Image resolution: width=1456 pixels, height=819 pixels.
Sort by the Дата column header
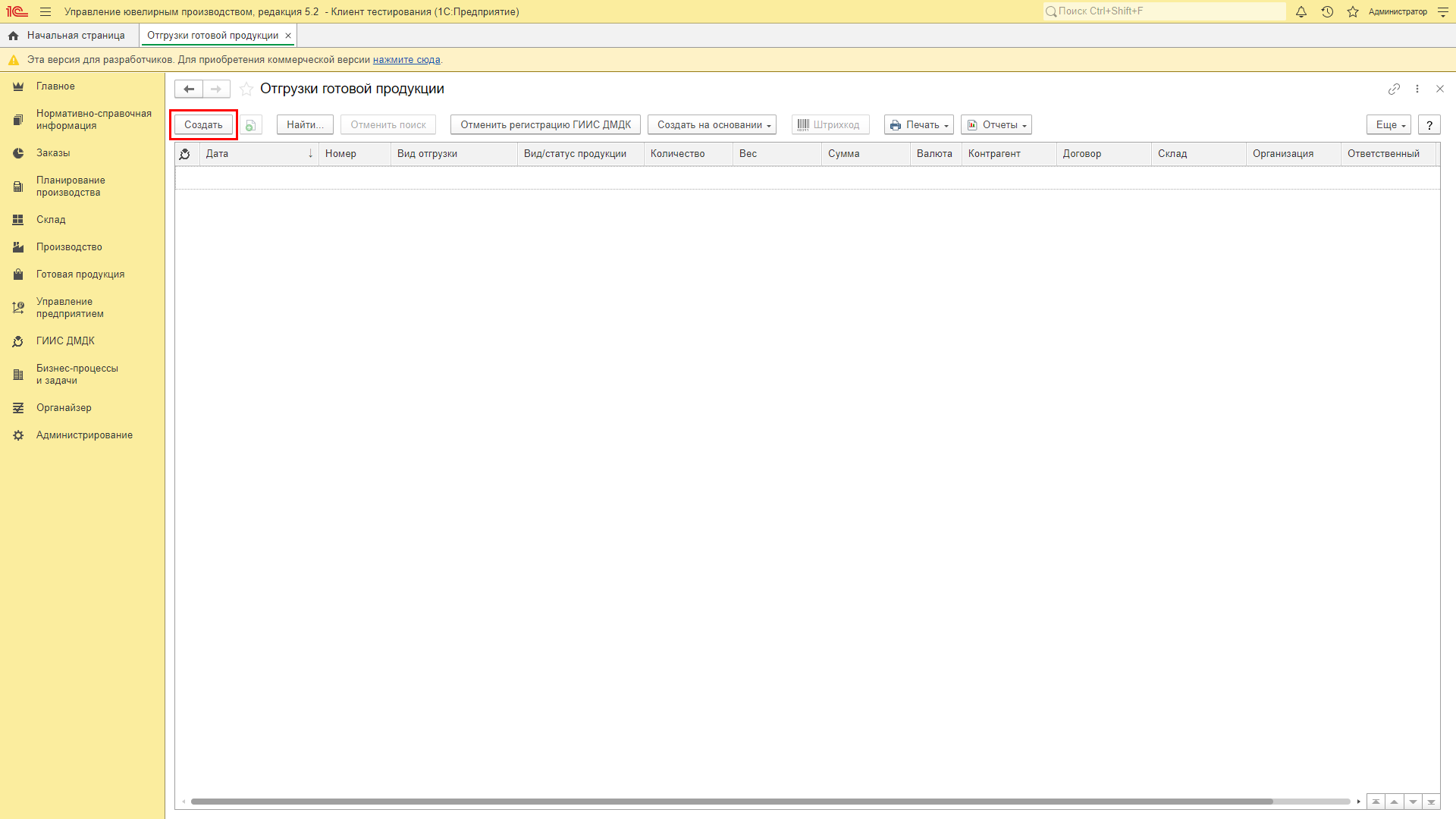click(x=259, y=154)
